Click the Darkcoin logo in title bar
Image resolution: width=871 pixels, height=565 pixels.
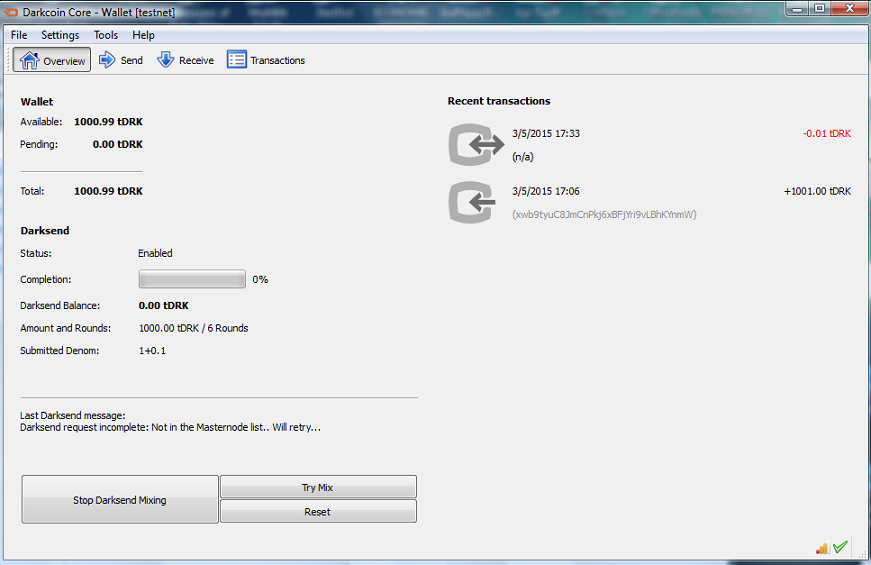(12, 12)
